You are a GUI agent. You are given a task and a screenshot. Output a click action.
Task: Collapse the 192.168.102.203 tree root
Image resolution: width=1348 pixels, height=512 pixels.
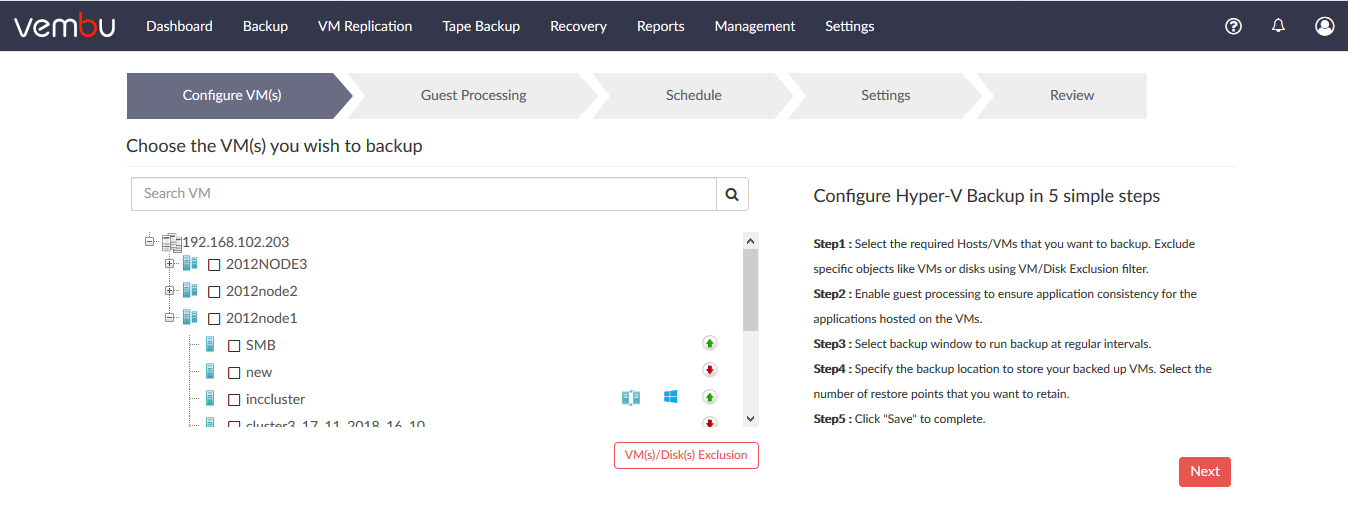coord(150,241)
